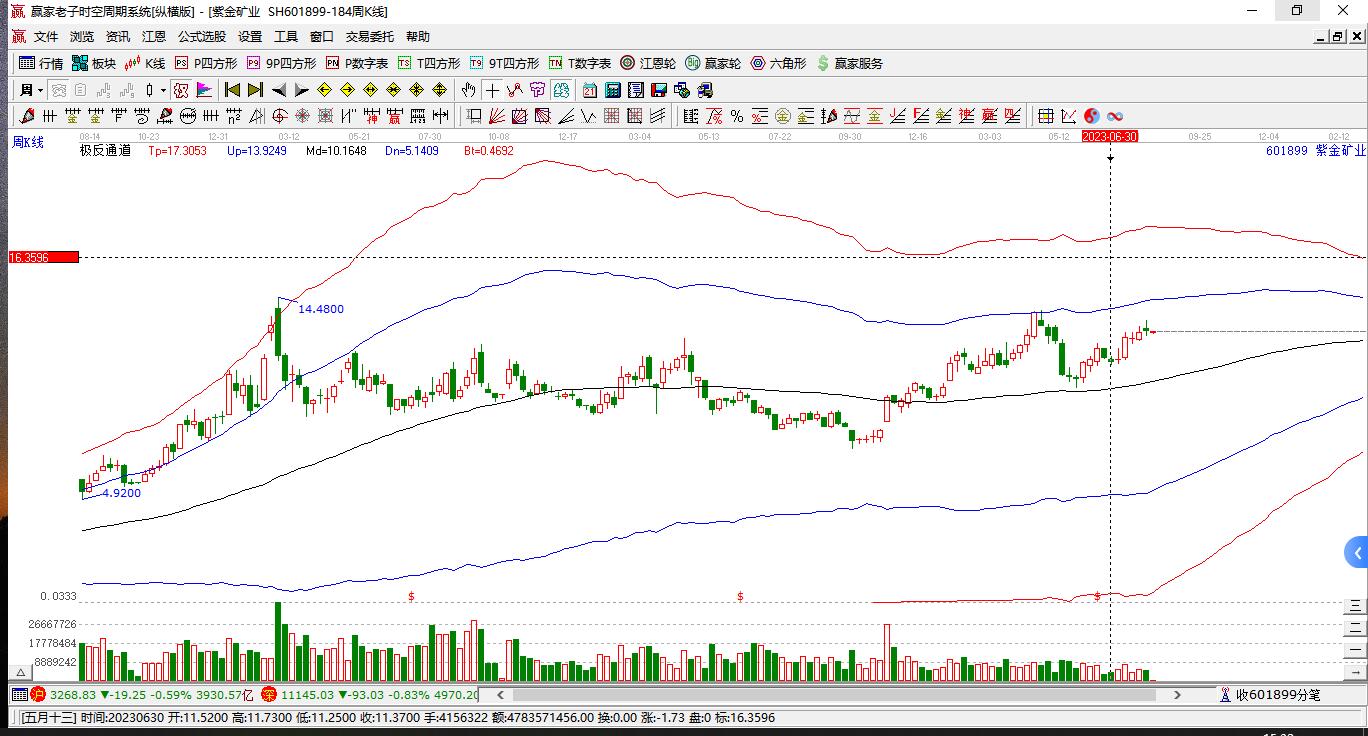
Task: Click the 4.9200 low price label
Action: [121, 493]
